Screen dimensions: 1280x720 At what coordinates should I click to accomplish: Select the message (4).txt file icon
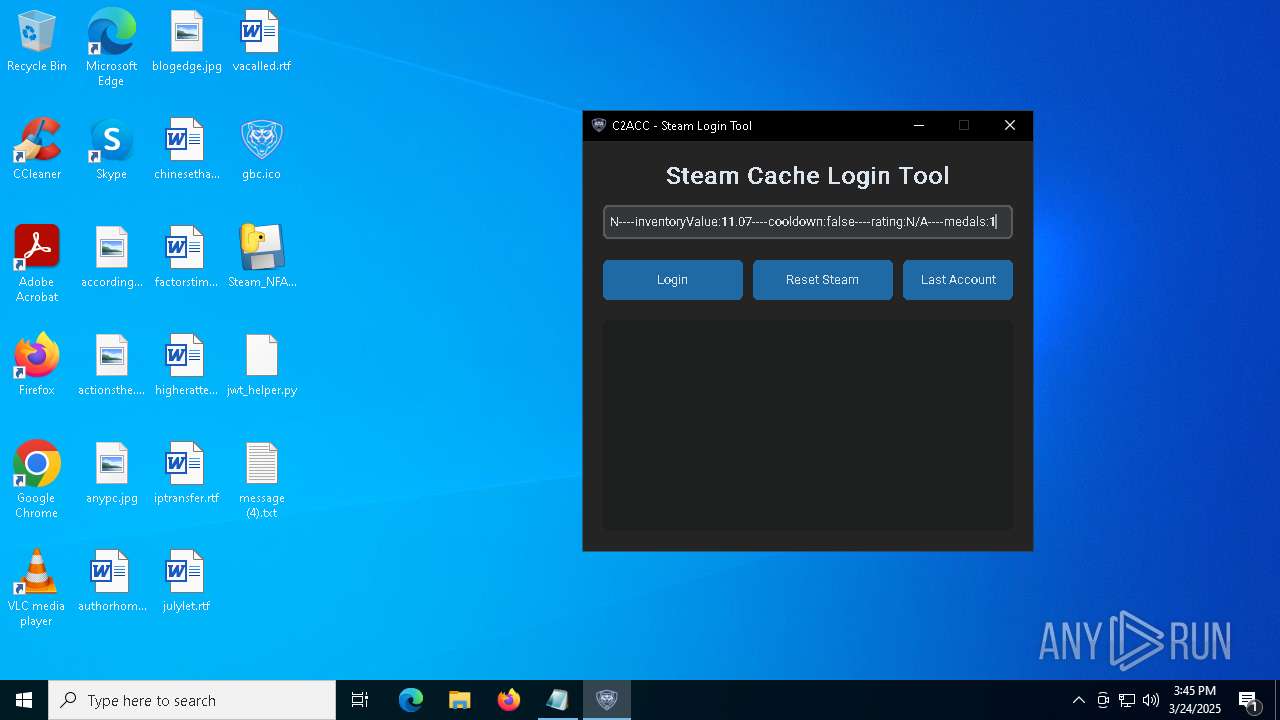[x=261, y=480]
